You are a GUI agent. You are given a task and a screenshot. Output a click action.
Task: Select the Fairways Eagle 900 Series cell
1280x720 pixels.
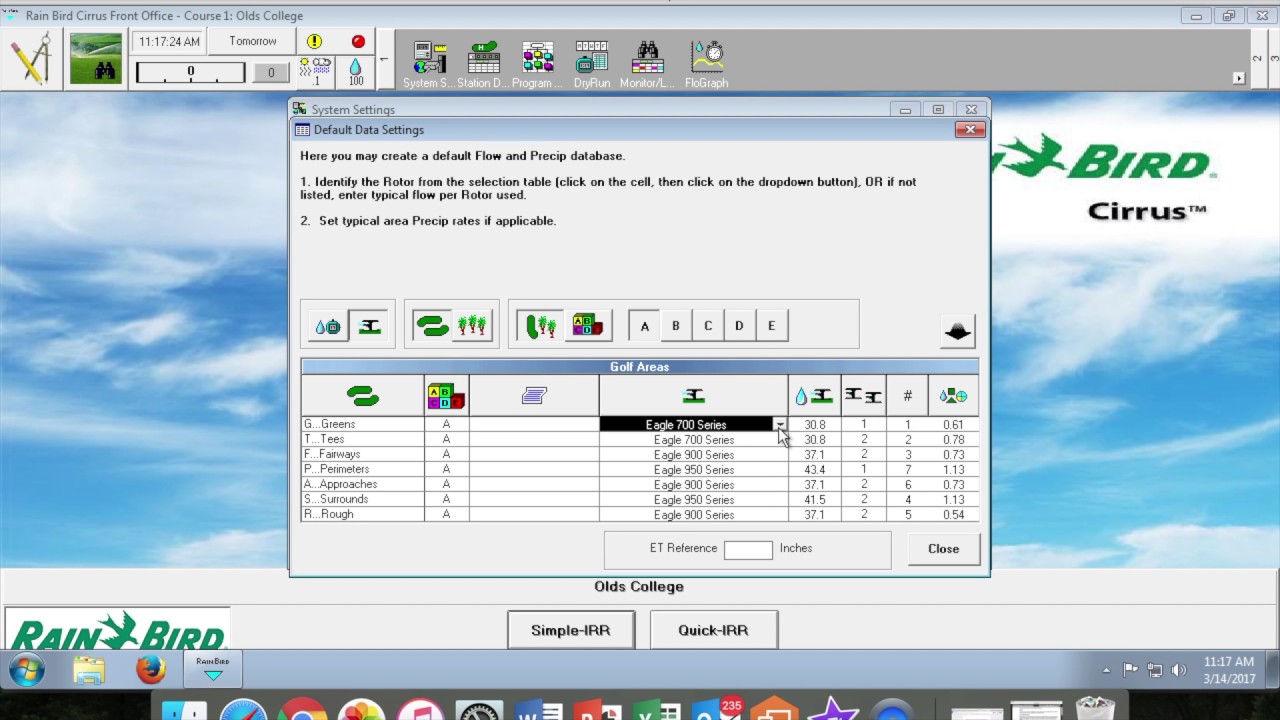(x=693, y=455)
